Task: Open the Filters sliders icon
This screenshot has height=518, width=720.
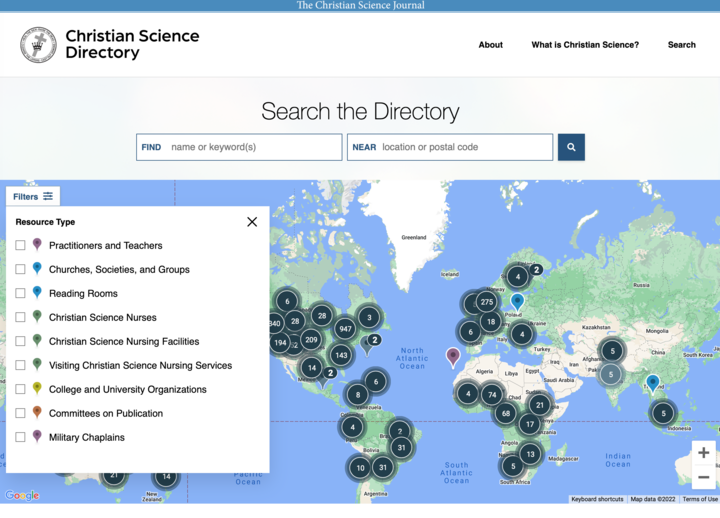Action: tap(48, 196)
